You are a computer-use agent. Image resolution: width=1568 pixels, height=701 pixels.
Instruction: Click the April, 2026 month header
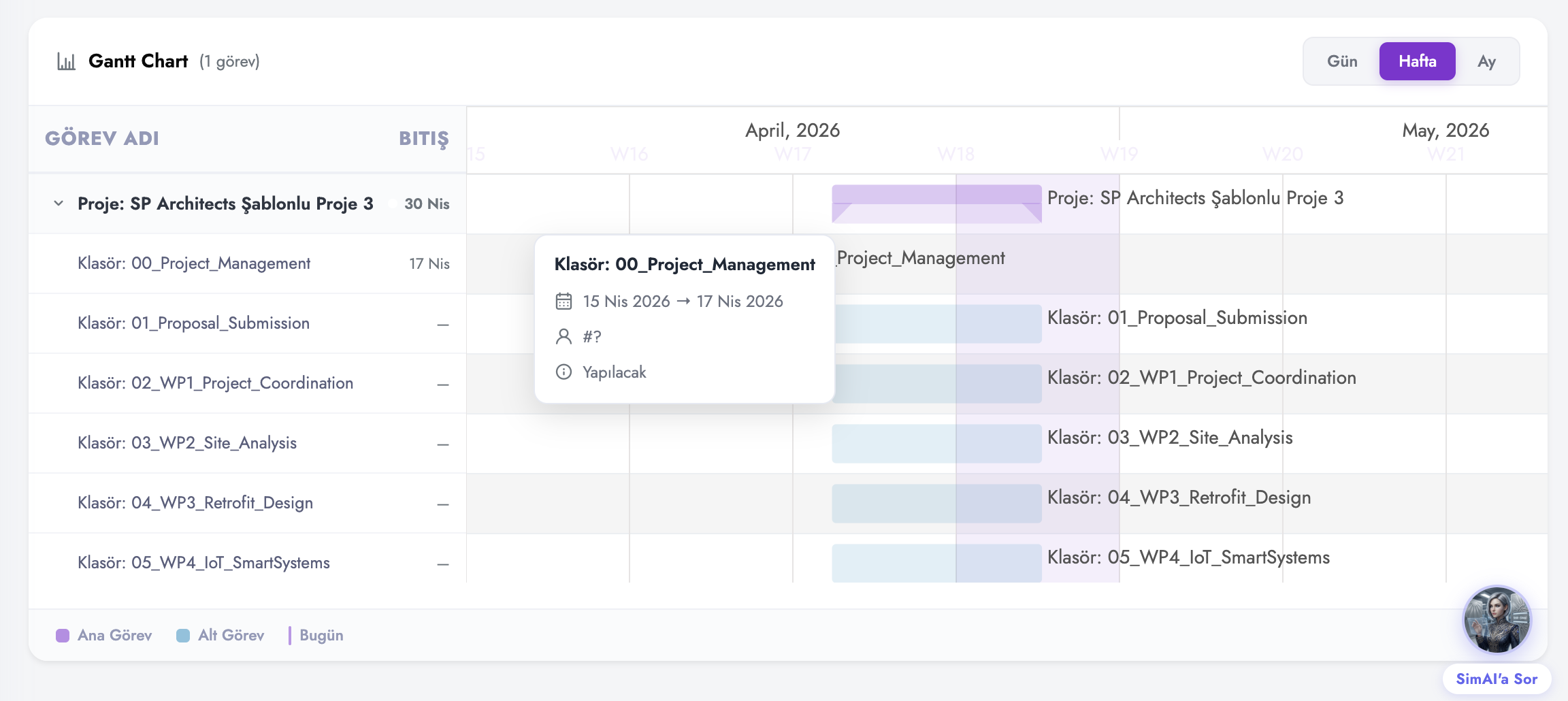coord(792,130)
